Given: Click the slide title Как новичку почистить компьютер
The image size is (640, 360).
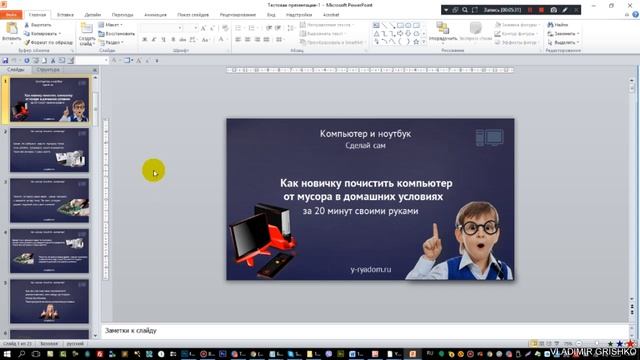Looking at the screenshot, I should pos(366,190).
